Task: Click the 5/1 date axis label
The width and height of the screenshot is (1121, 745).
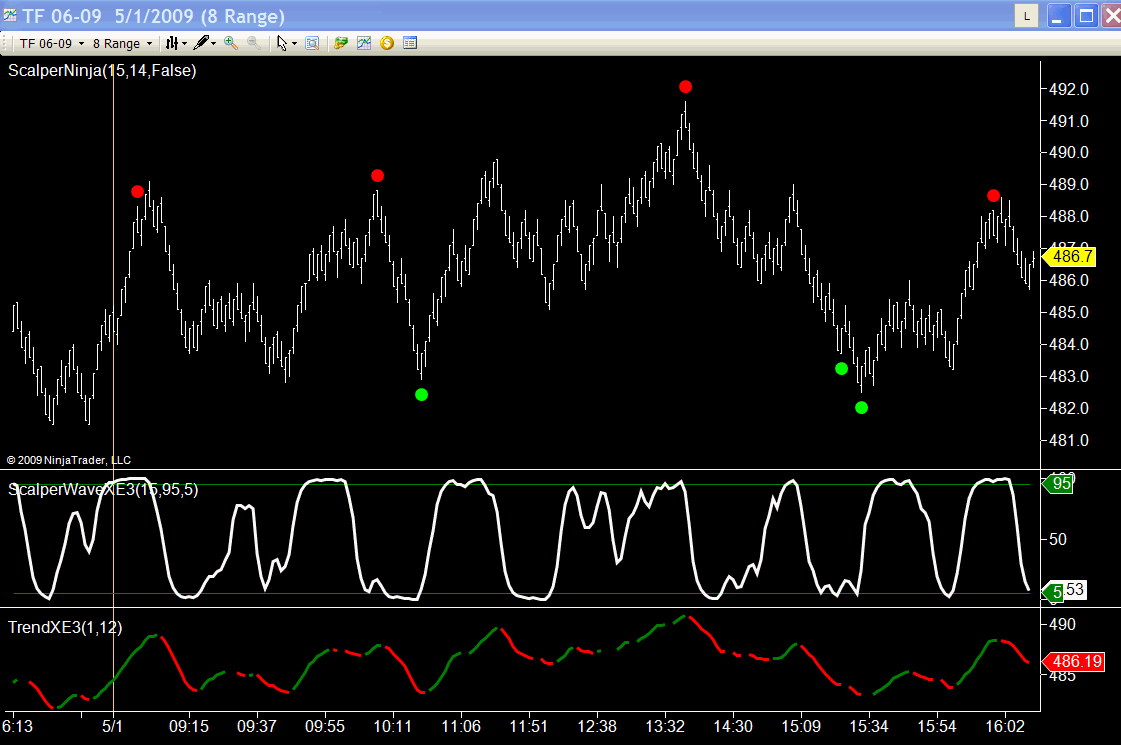Action: (x=112, y=726)
